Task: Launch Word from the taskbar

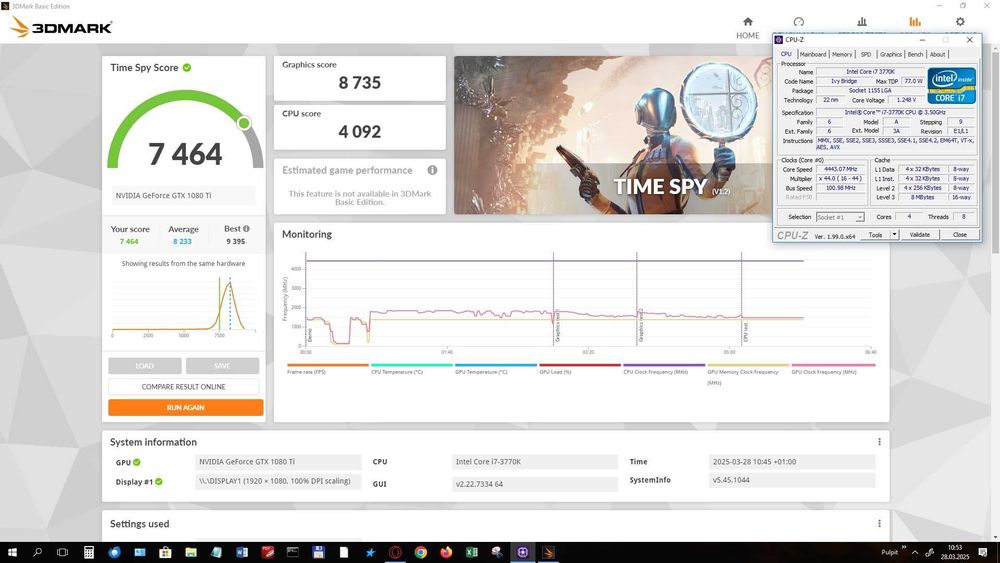Action: click(242, 552)
